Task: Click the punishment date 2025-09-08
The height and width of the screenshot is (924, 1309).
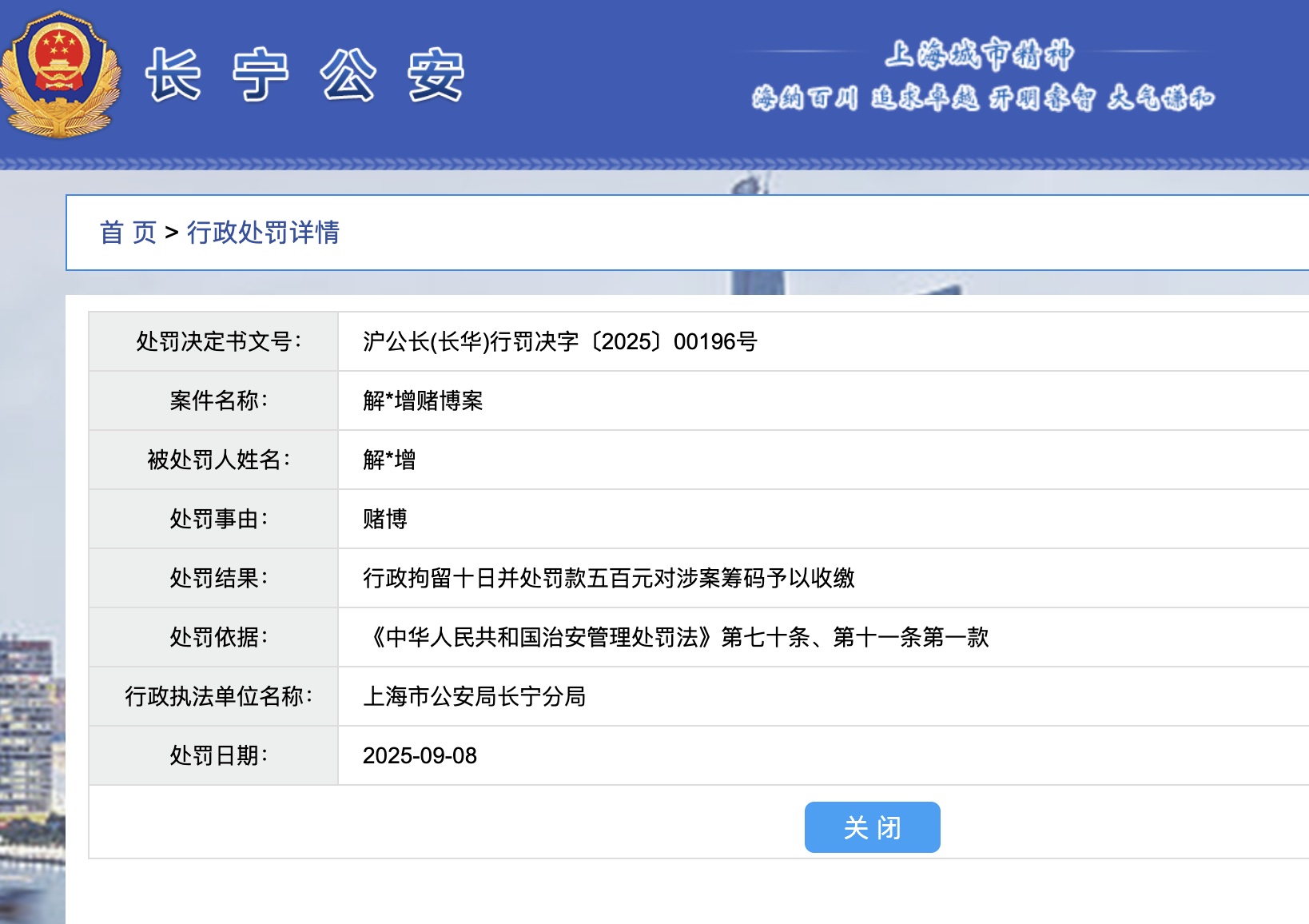Action: coord(420,755)
